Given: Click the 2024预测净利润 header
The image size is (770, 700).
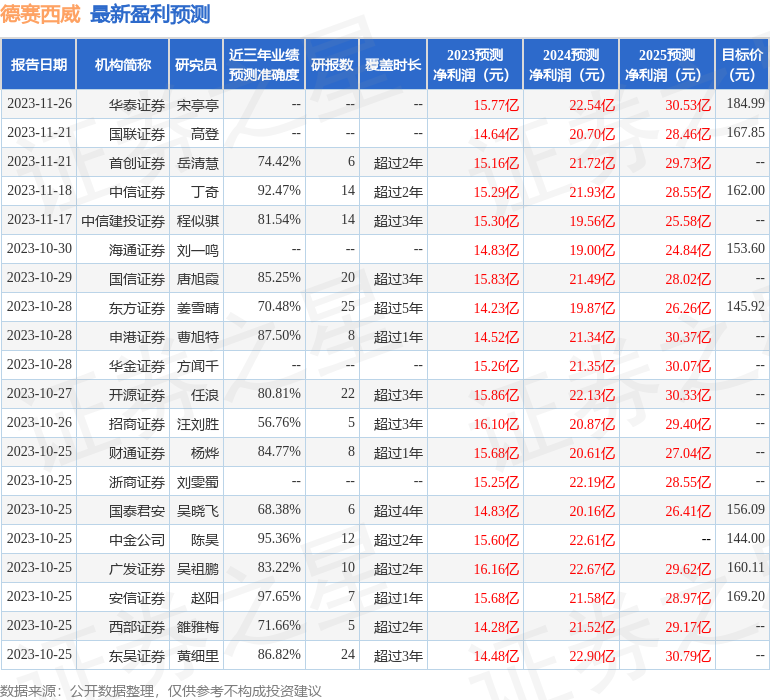Looking at the screenshot, I should pyautogui.click(x=571, y=64).
